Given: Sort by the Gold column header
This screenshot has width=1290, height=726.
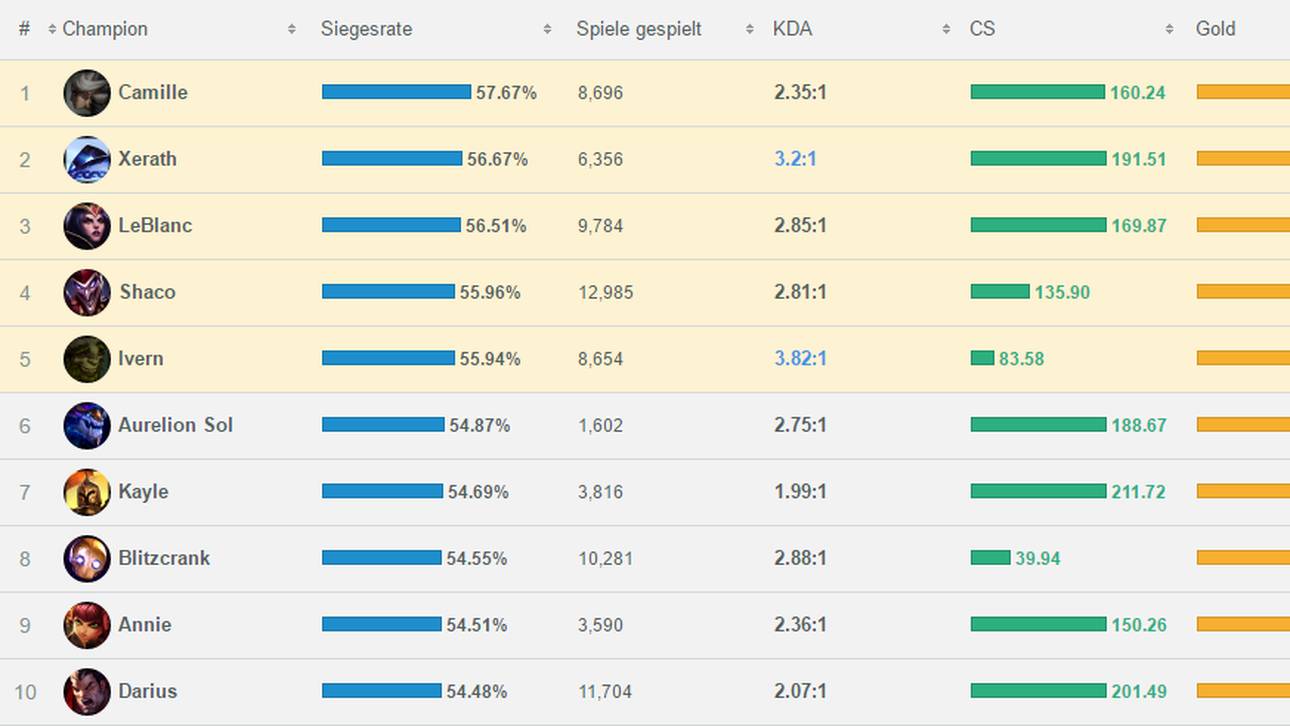Looking at the screenshot, I should point(1215,29).
